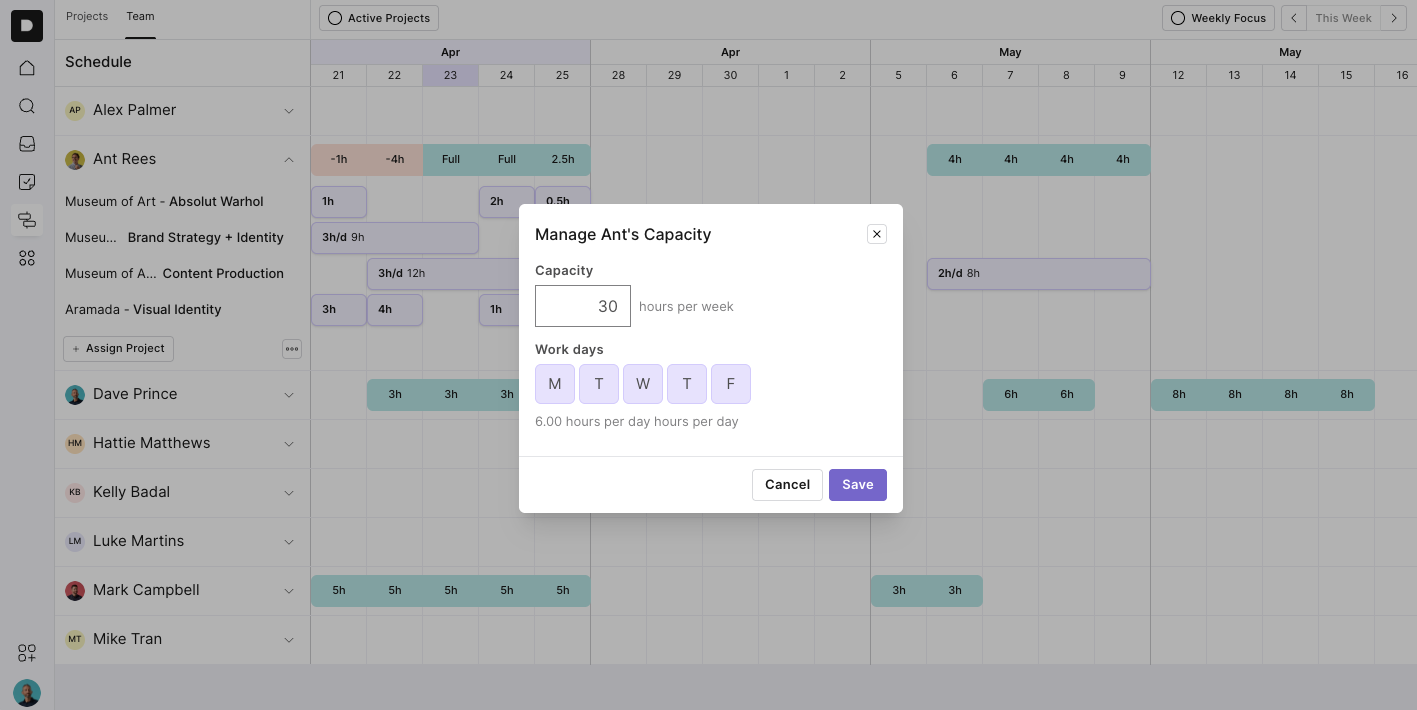Click the 3h/d 9h allocation block

click(395, 238)
